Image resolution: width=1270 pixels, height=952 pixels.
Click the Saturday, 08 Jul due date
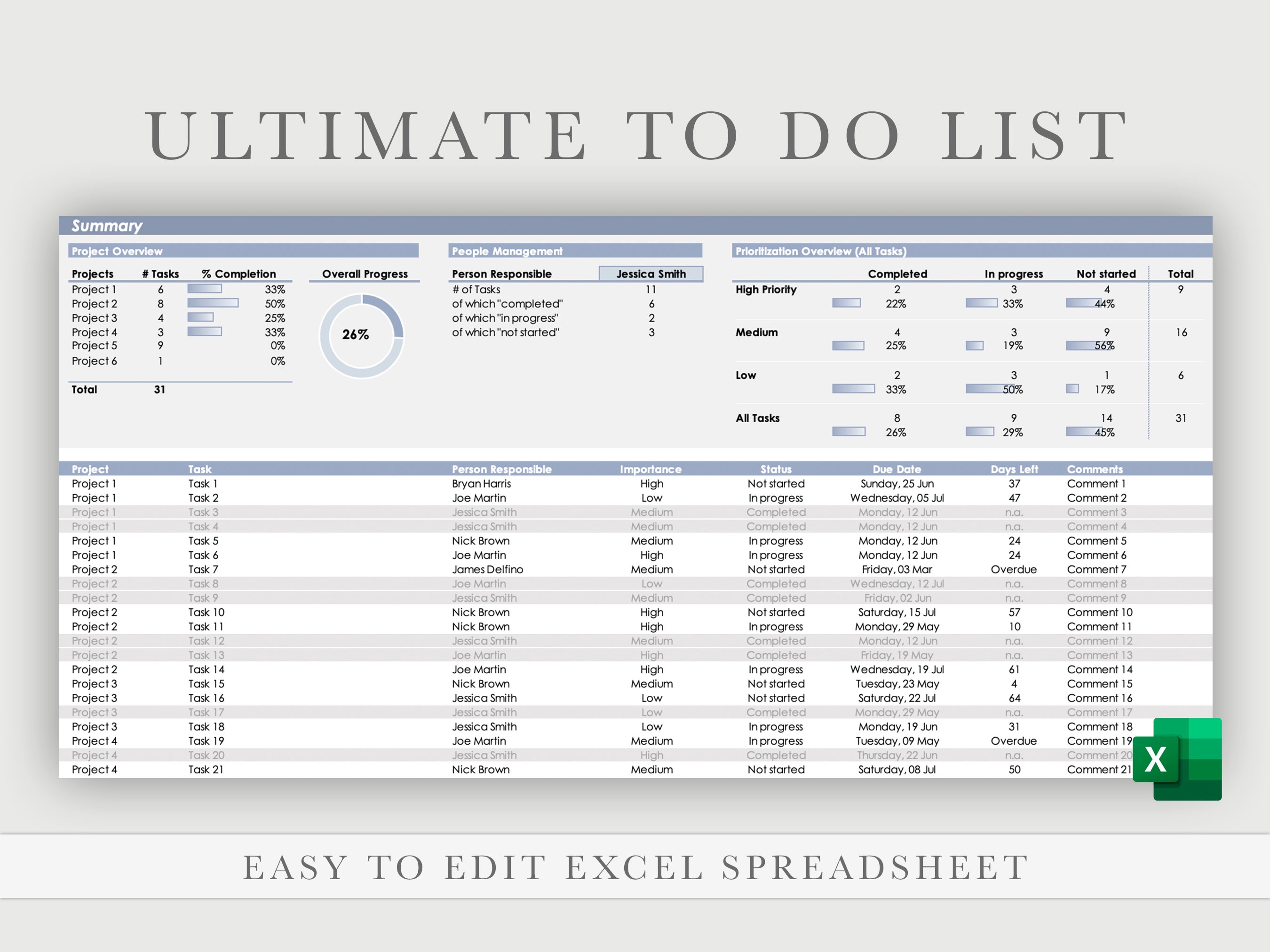(897, 770)
